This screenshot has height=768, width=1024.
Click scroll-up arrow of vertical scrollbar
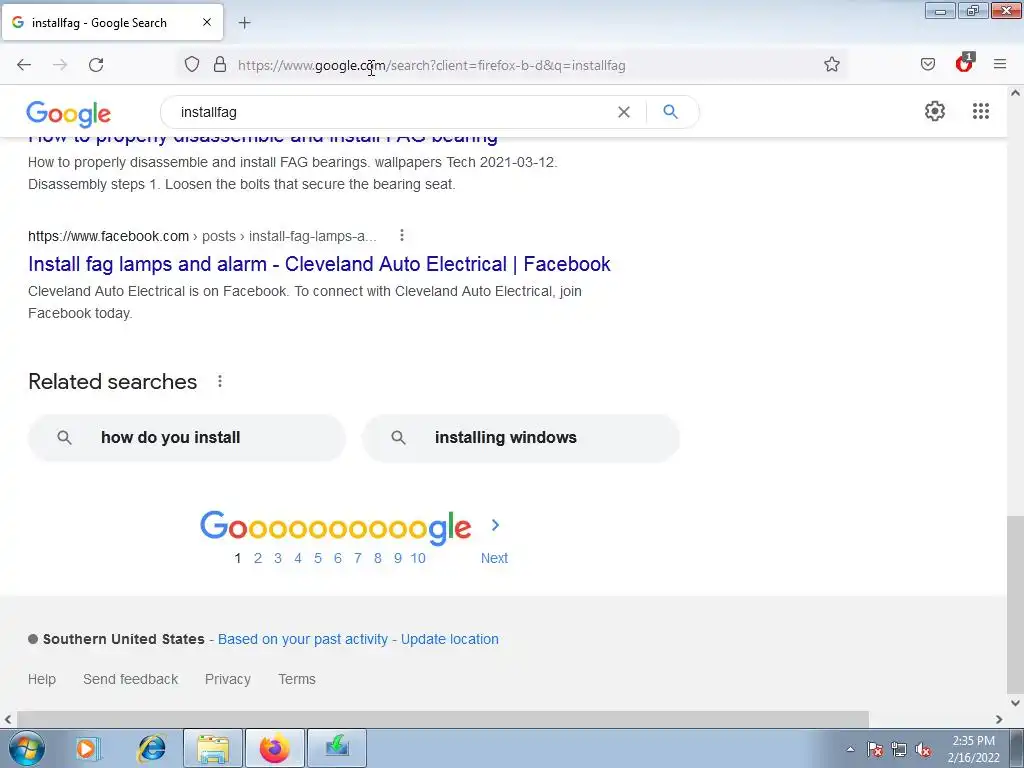tap(1015, 93)
